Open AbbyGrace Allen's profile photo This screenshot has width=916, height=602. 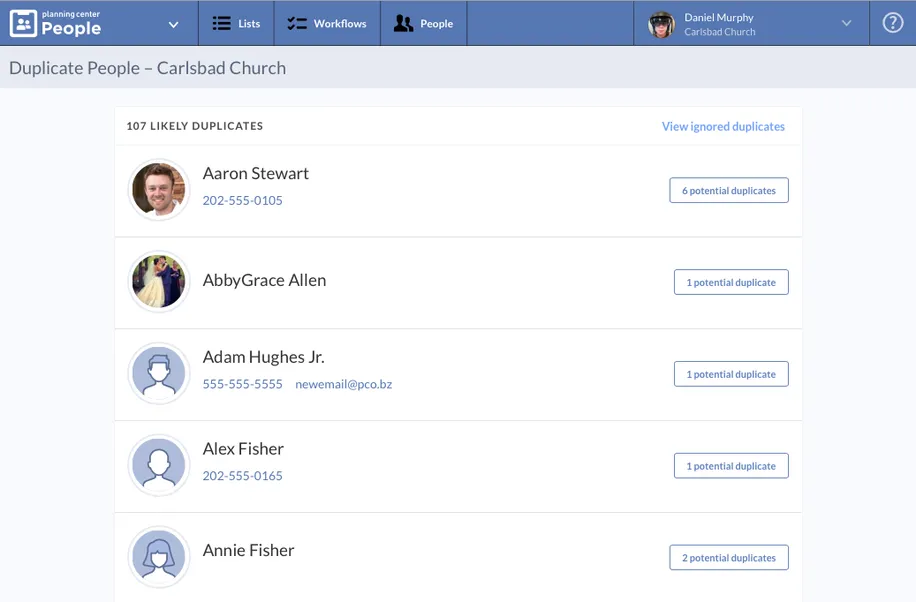click(159, 282)
